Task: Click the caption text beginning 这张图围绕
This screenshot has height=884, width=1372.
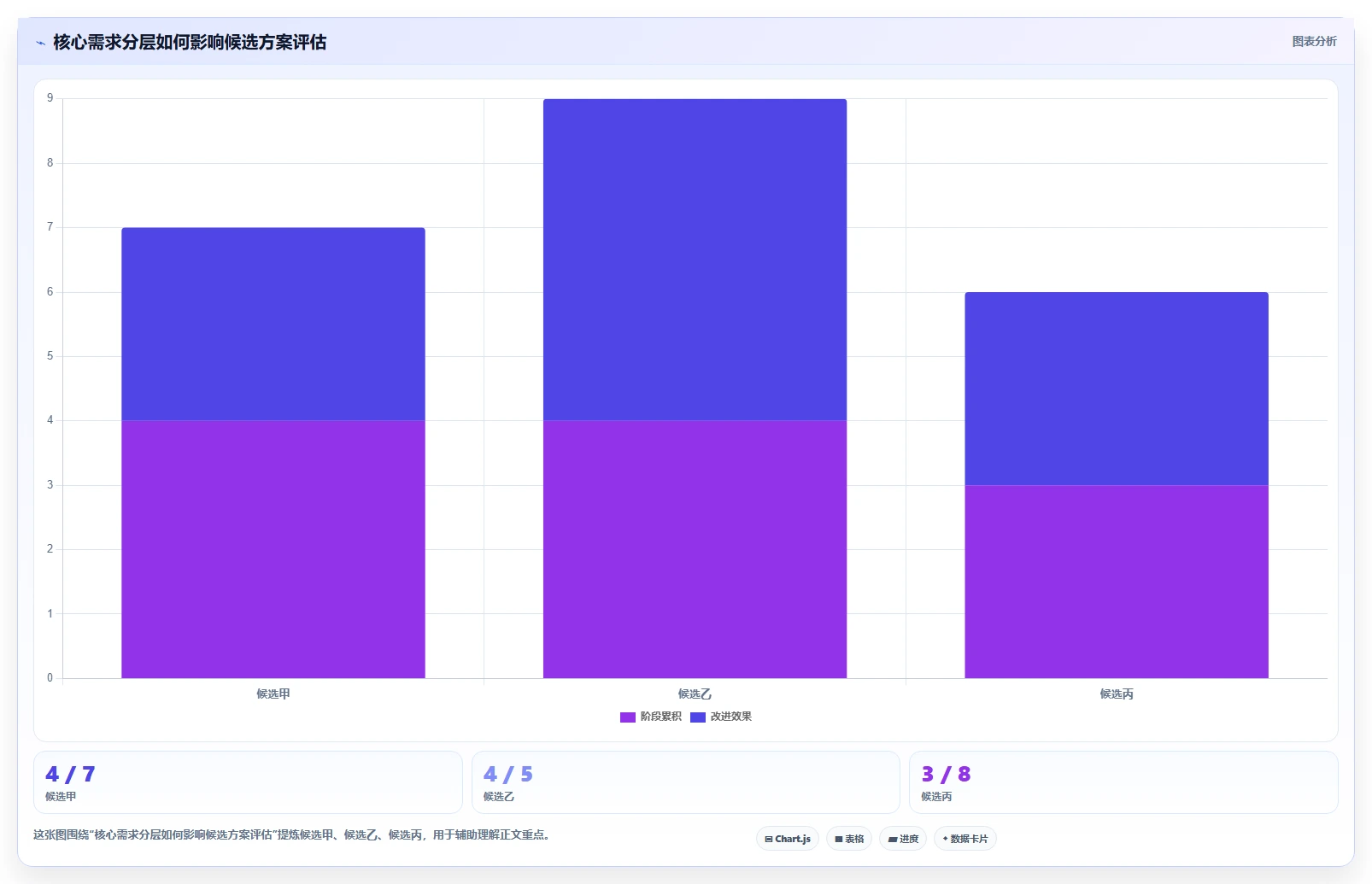Action: point(292,835)
